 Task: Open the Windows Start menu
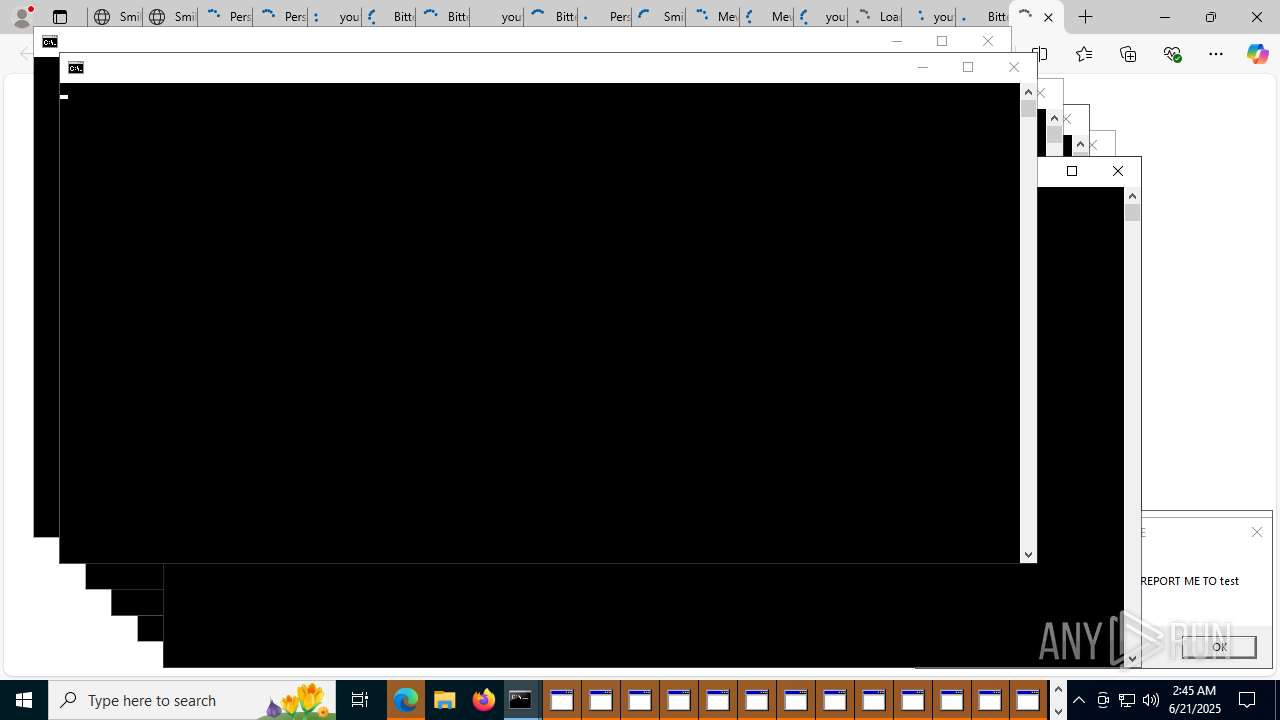pyautogui.click(x=24, y=700)
